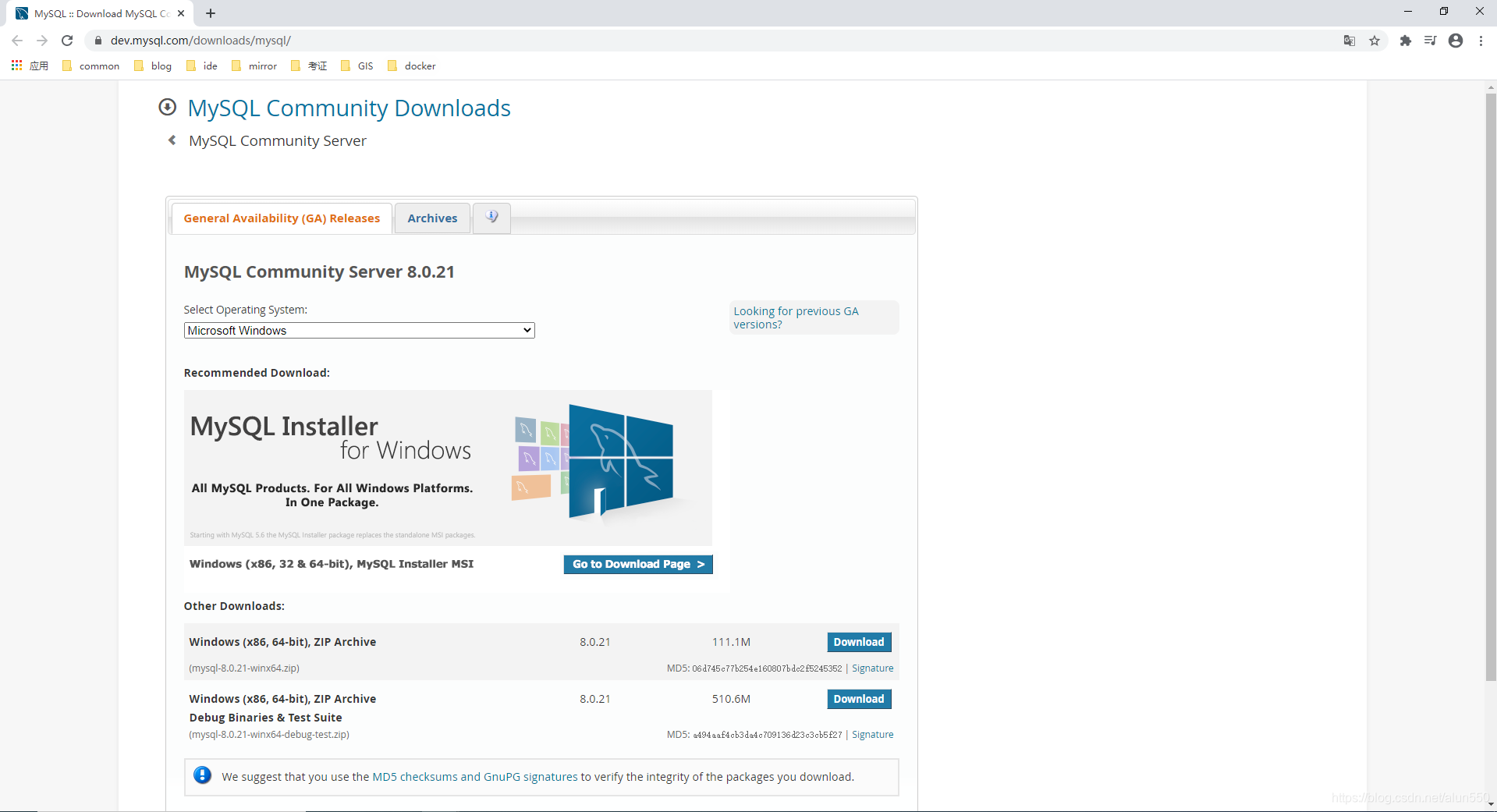This screenshot has width=1497, height=812.
Task: Click the 'MySQL Community Server 8.0.21' heading
Action: click(319, 271)
